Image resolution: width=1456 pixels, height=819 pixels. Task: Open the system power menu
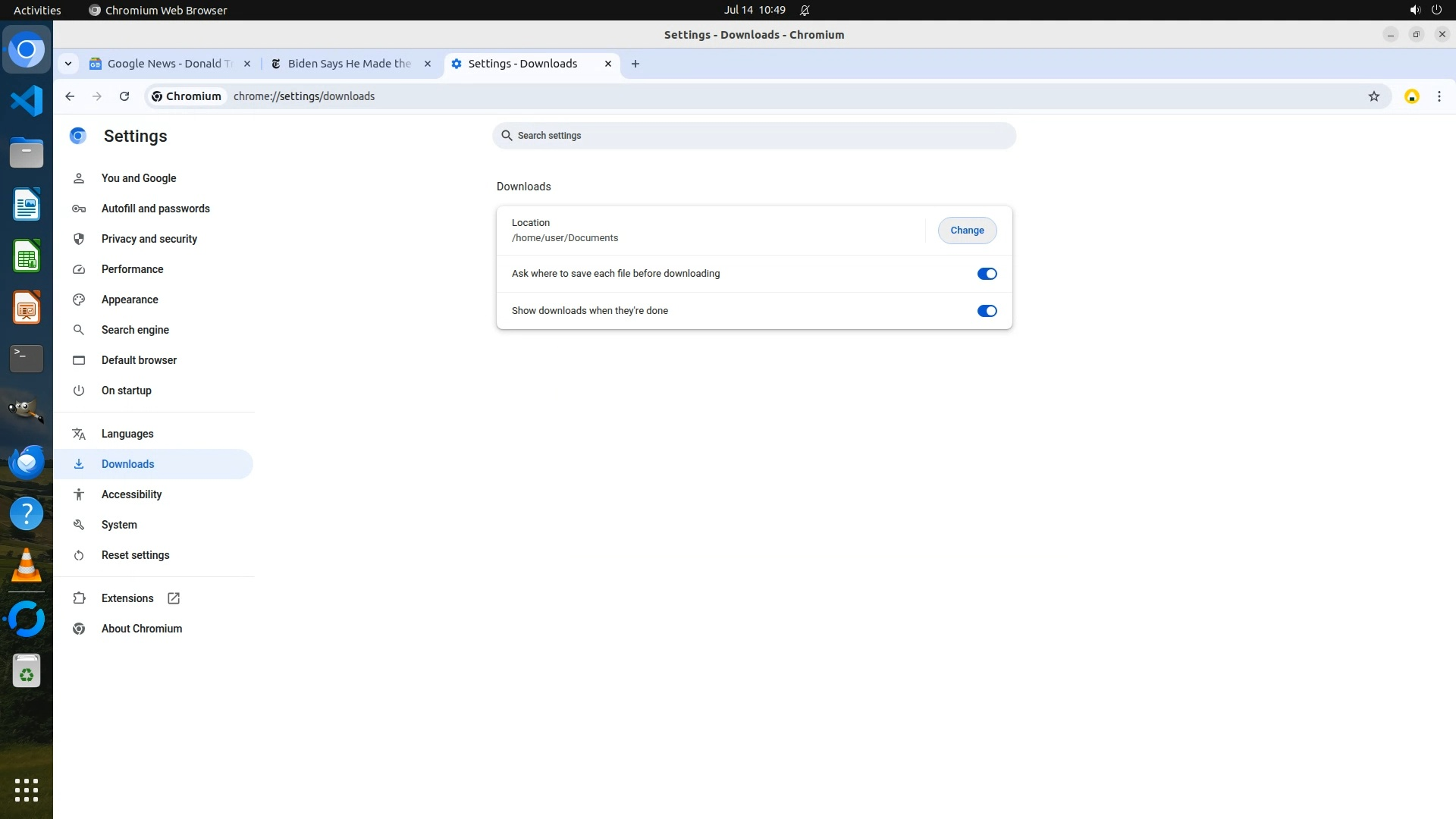click(x=1436, y=10)
